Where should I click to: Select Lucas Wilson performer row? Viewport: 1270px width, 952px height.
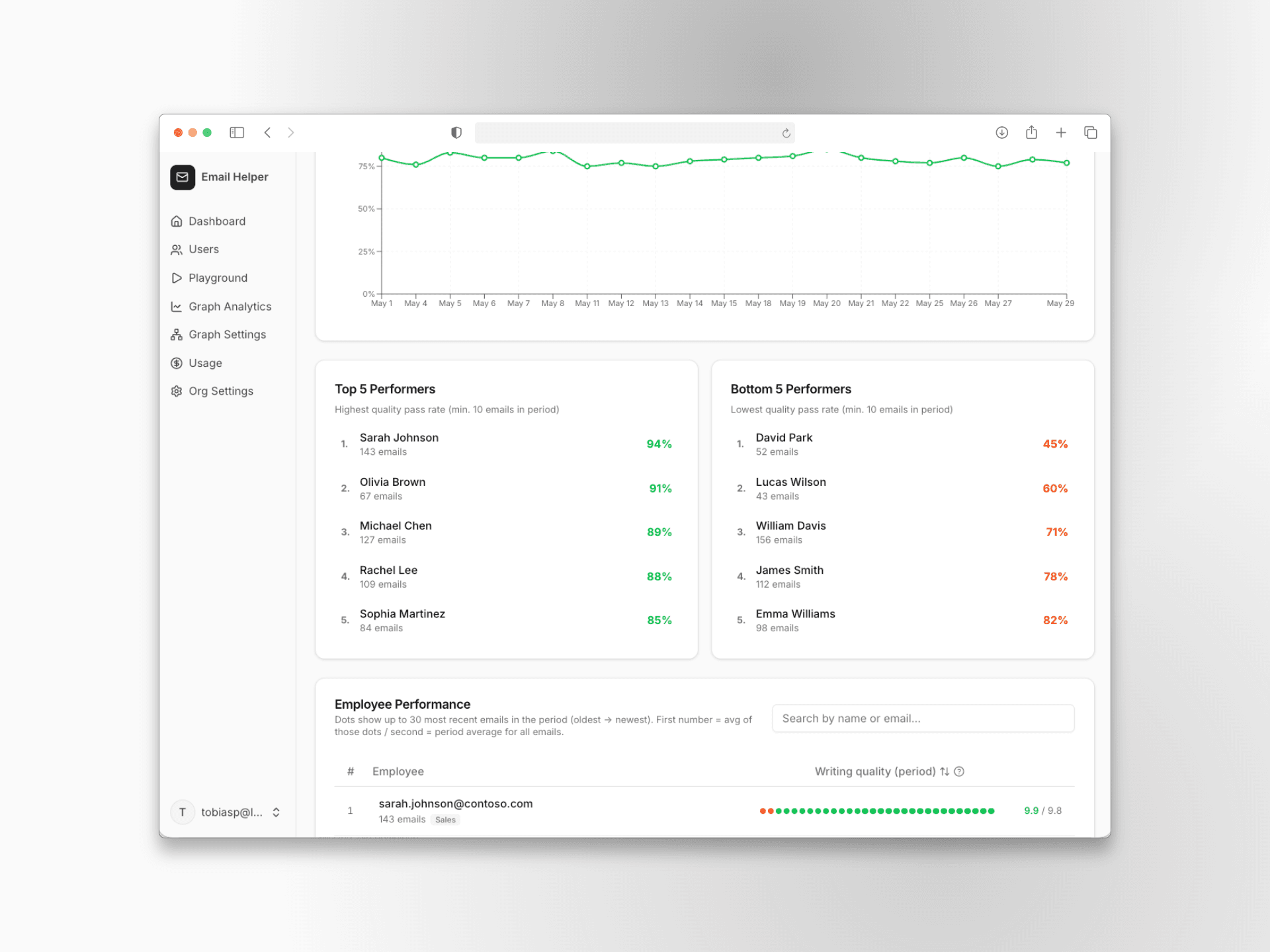902,489
